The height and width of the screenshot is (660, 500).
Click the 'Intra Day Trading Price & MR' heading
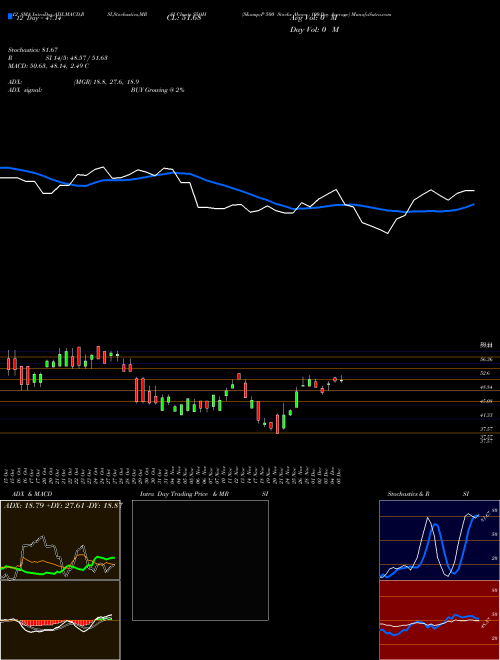point(184,494)
